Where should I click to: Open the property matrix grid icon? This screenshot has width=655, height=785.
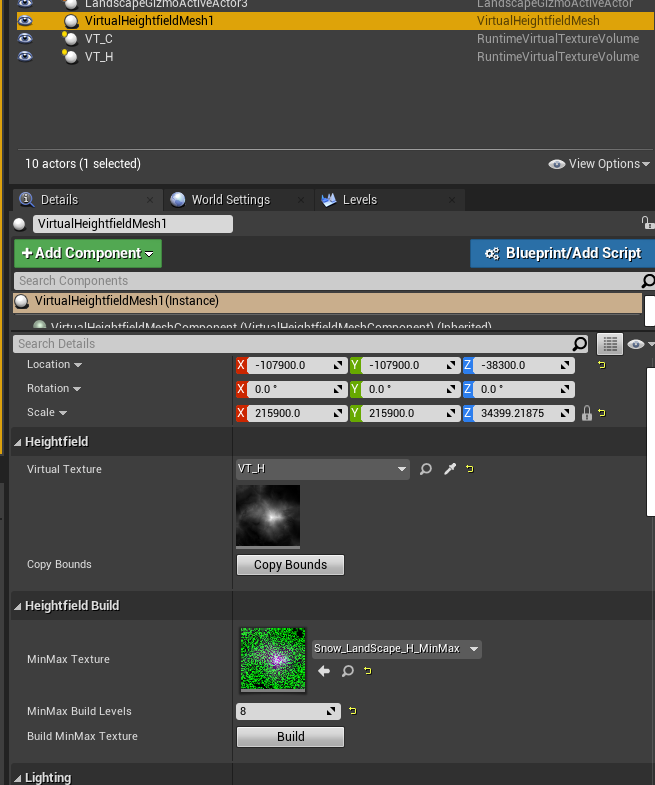(x=609, y=344)
